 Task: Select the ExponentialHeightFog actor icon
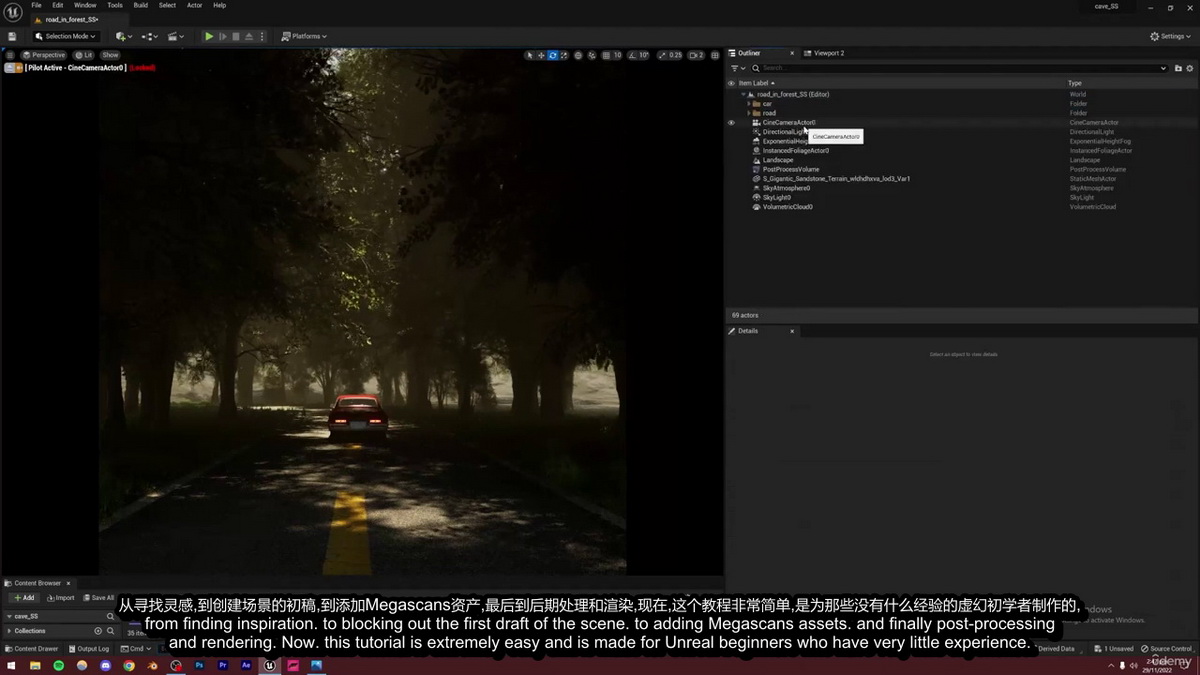pos(756,141)
